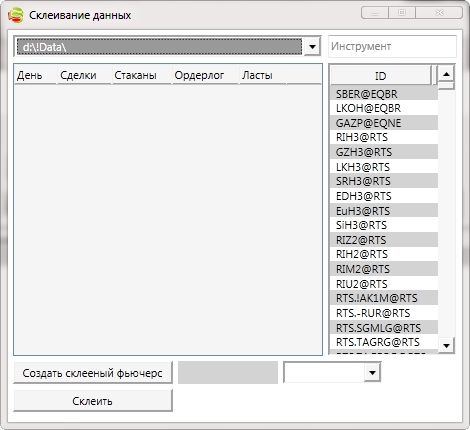The width and height of the screenshot is (470, 430).
Task: Pick RTS.!AK1M@RTS in the ID list
Action: pos(384,298)
